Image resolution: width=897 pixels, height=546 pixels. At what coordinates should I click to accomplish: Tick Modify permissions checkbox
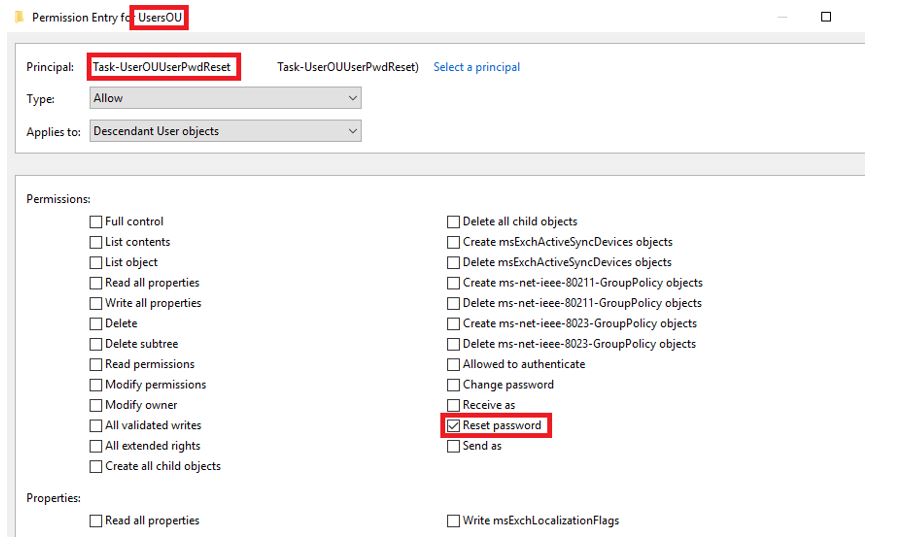pyautogui.click(x=96, y=385)
